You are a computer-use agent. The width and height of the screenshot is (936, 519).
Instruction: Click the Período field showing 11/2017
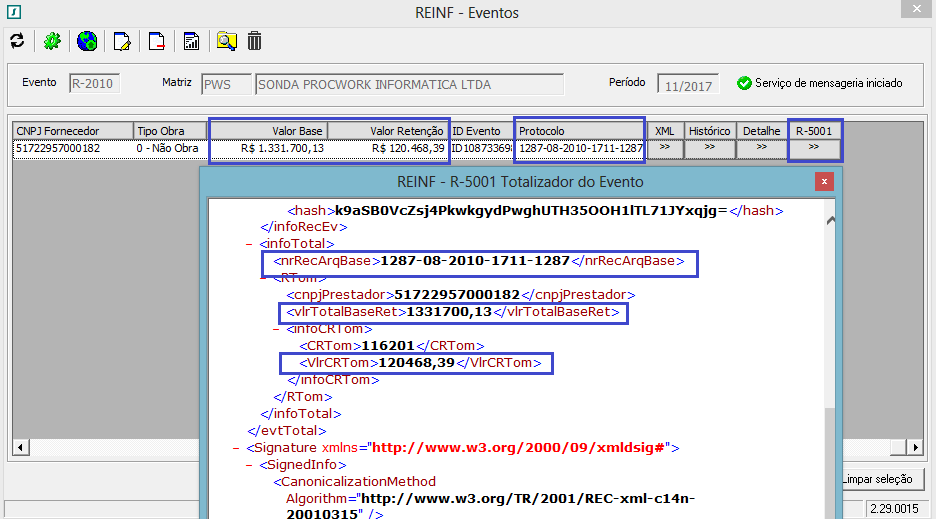pos(687,85)
